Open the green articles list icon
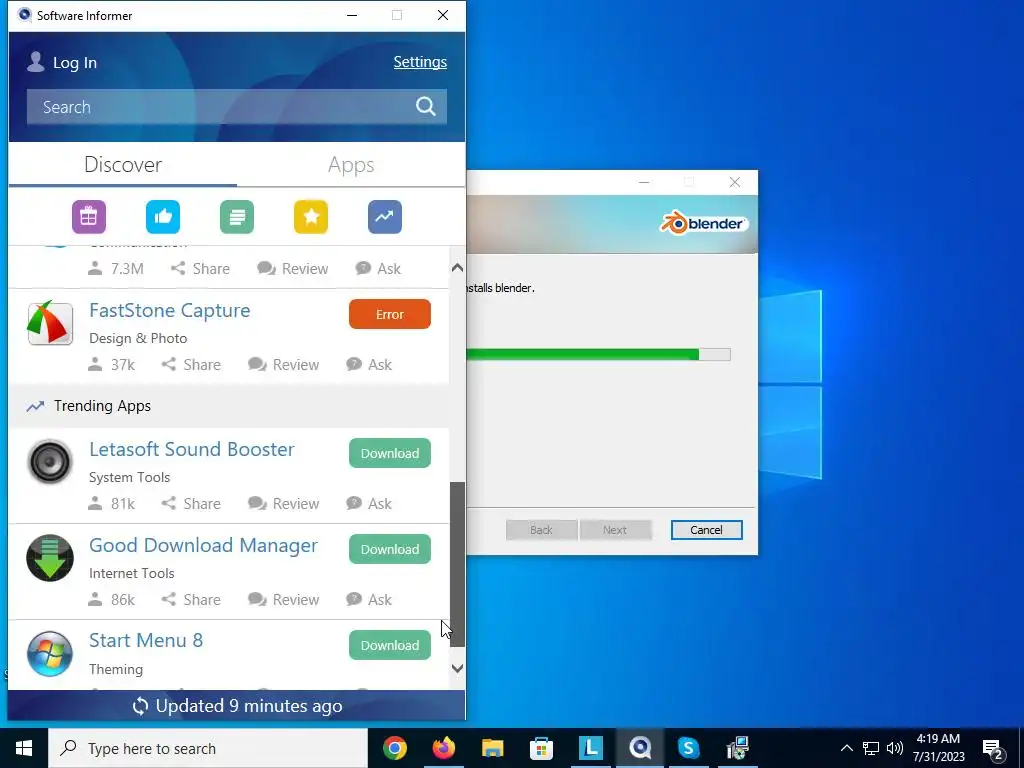This screenshot has width=1024, height=768. pyautogui.click(x=237, y=217)
